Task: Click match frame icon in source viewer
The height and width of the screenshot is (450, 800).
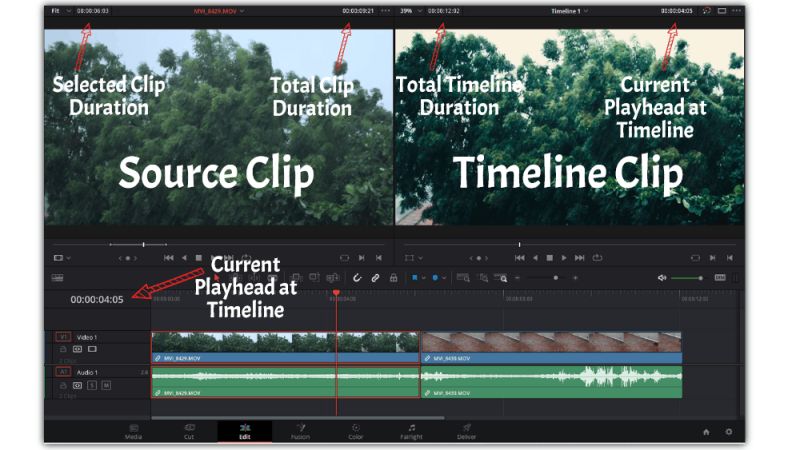Action: point(344,258)
